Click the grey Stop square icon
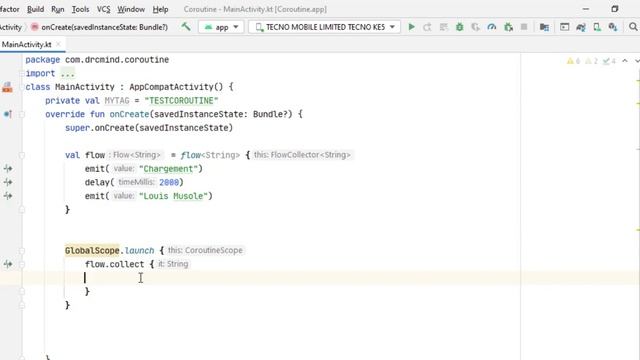640x360 pixels. 524,27
